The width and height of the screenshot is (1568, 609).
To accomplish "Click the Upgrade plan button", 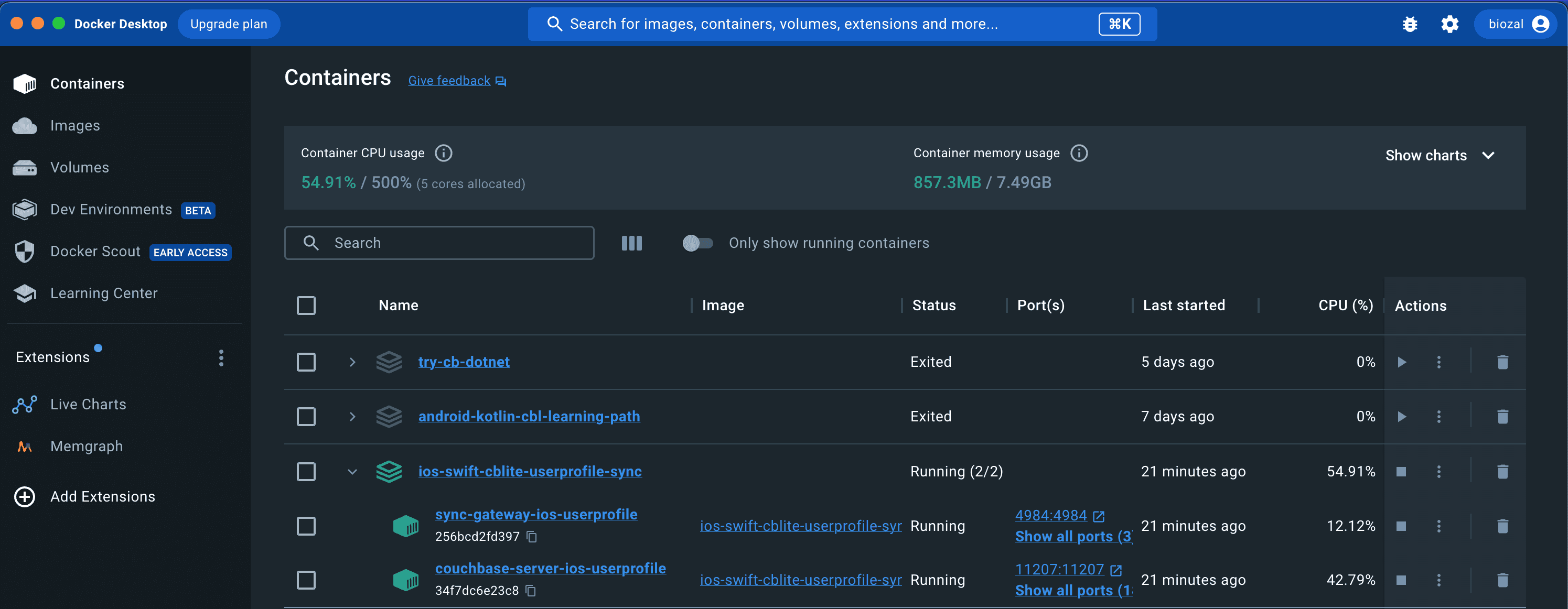I will point(229,24).
